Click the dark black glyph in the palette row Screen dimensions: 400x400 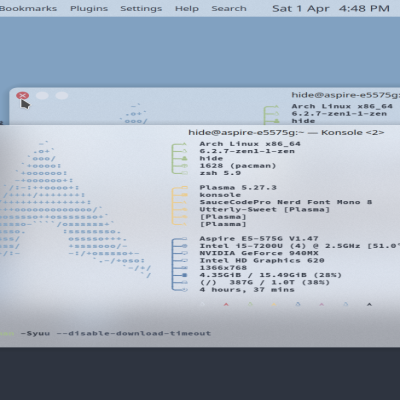point(369,304)
